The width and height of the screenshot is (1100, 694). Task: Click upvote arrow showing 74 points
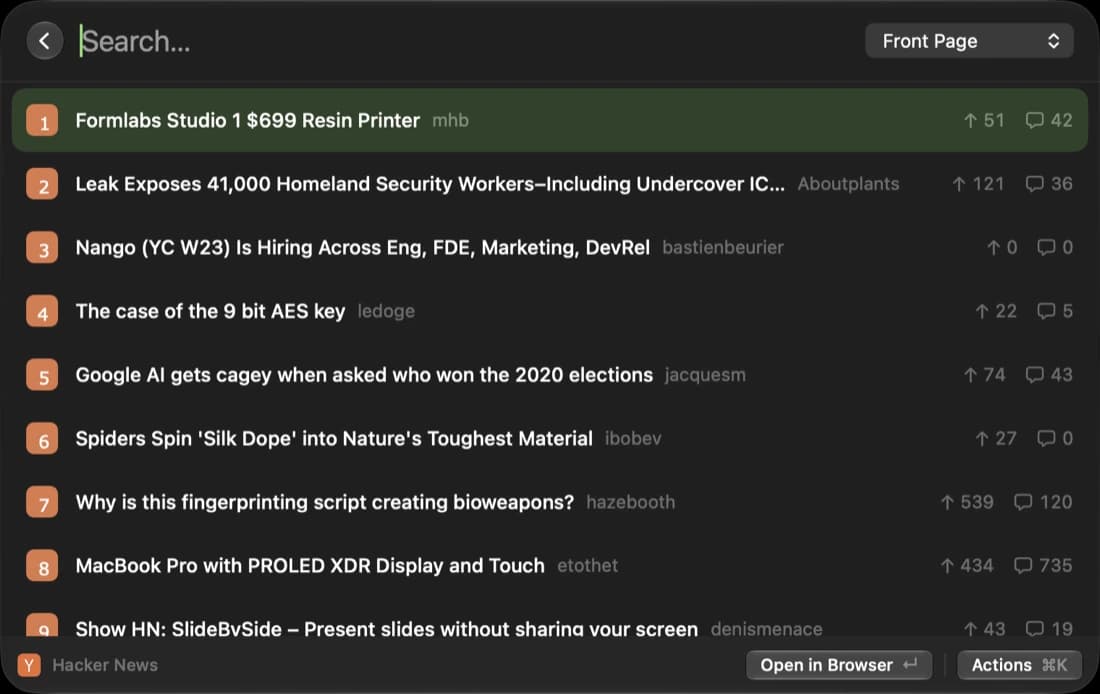[970, 375]
